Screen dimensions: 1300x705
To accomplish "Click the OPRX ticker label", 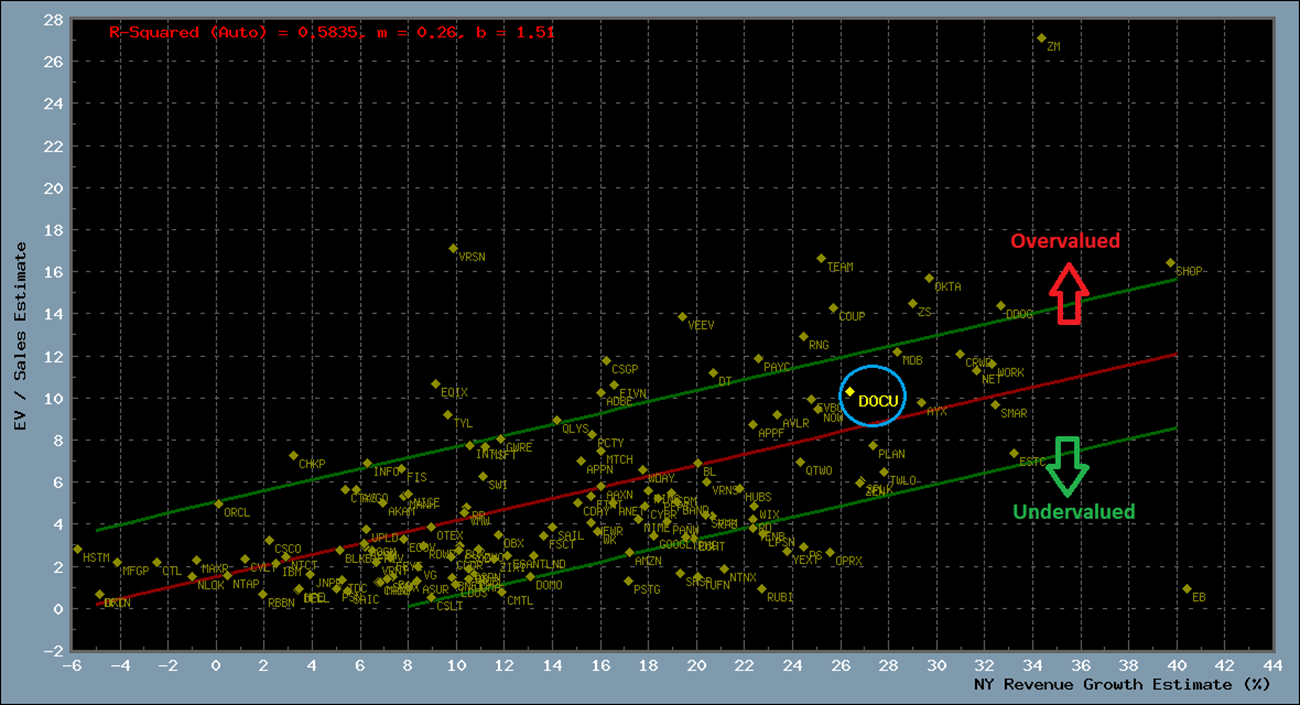I will 849,561.
